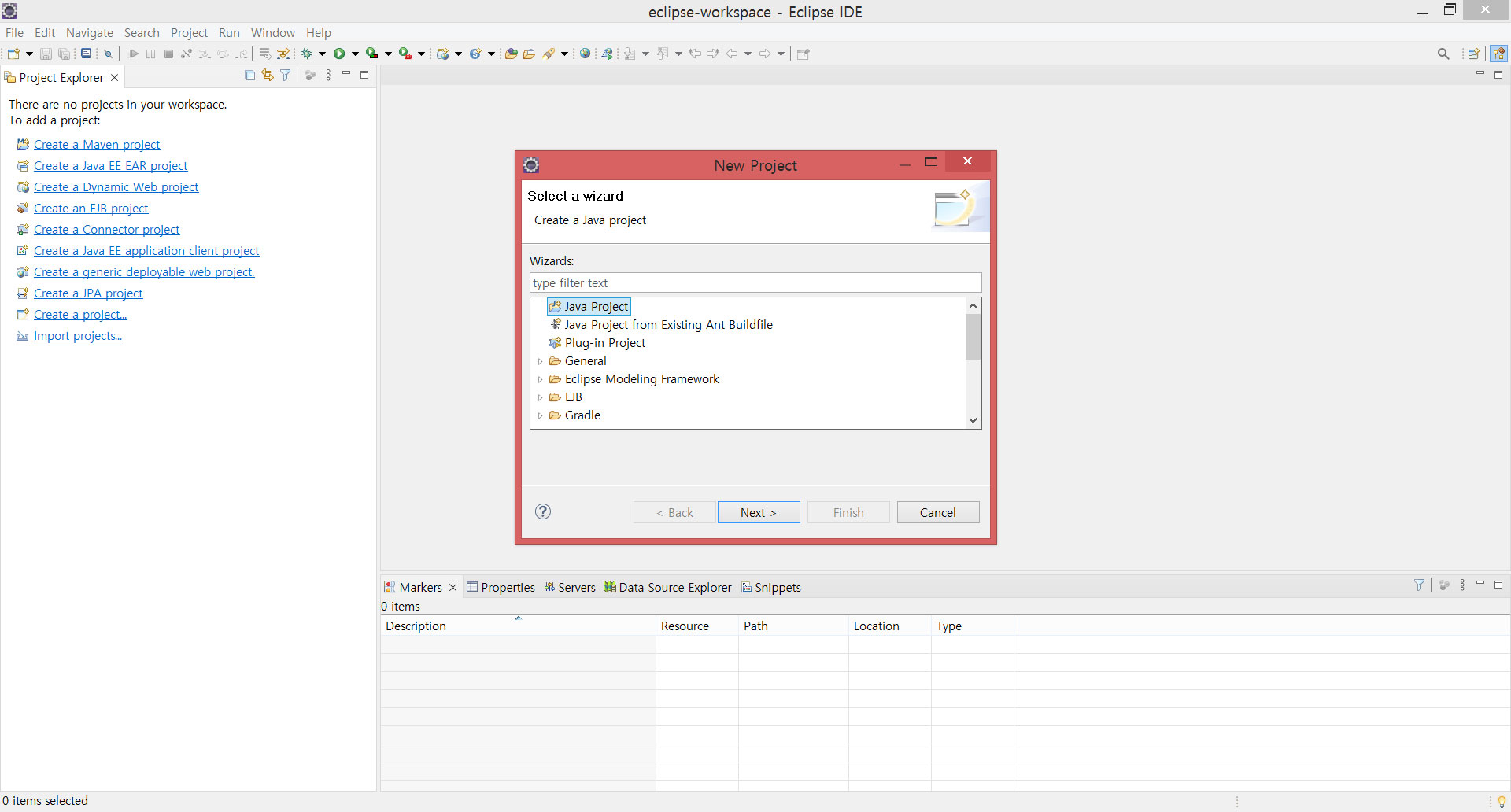Switch to the Properties tab

(501, 587)
